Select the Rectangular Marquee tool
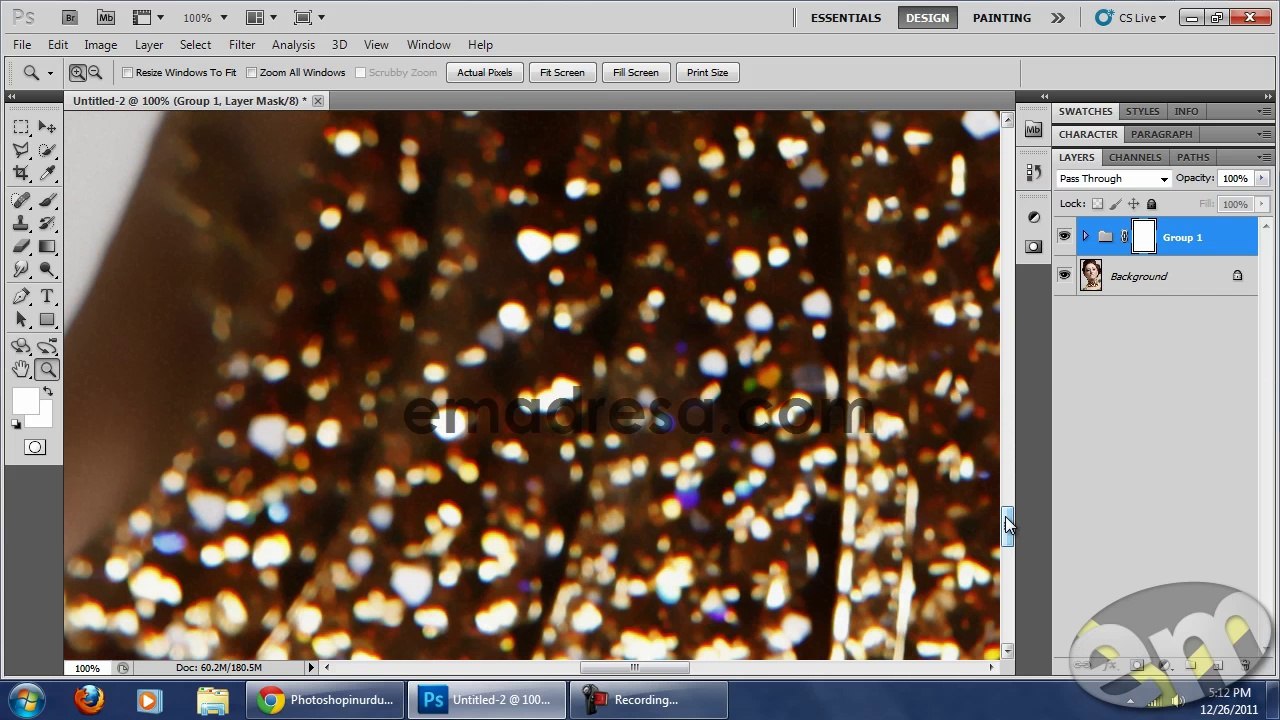The width and height of the screenshot is (1280, 720). coord(21,127)
